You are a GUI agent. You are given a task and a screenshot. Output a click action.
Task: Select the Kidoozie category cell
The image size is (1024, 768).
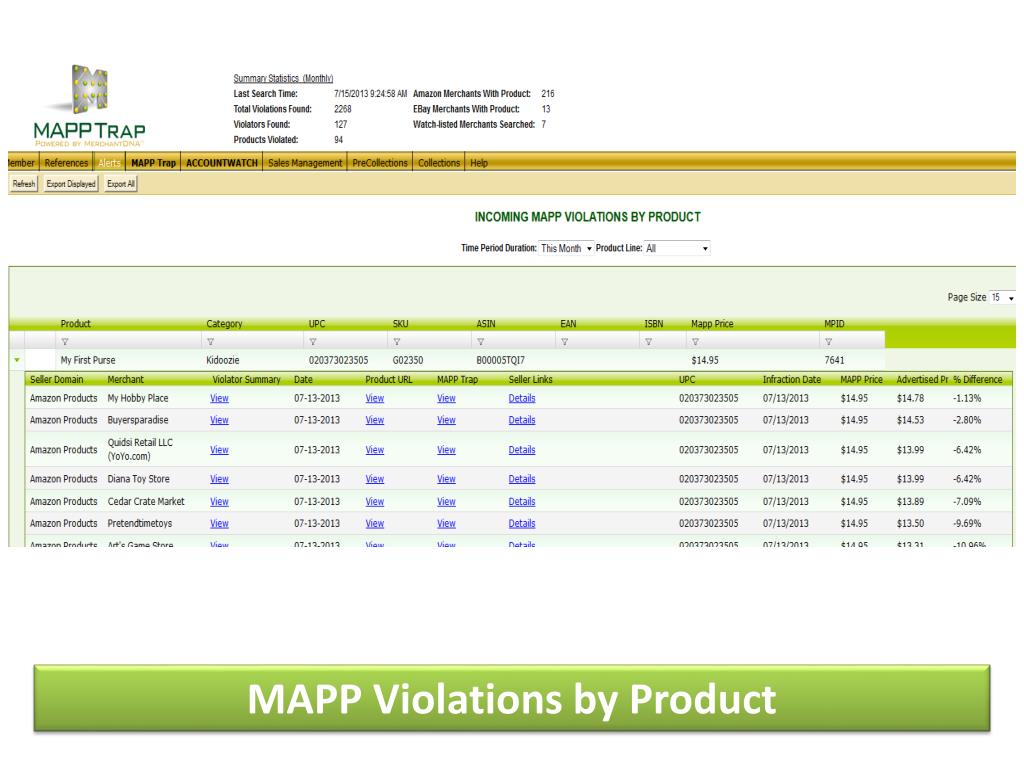tap(223, 360)
